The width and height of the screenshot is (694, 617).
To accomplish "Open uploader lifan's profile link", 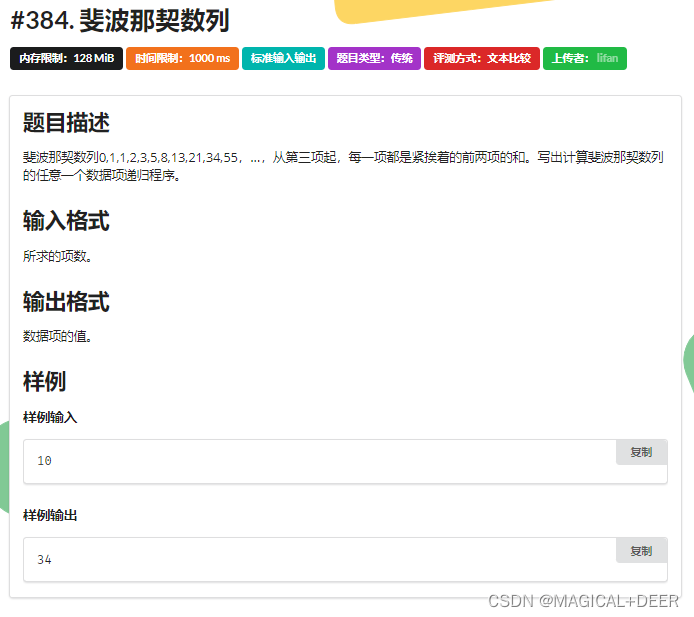I will [607, 58].
